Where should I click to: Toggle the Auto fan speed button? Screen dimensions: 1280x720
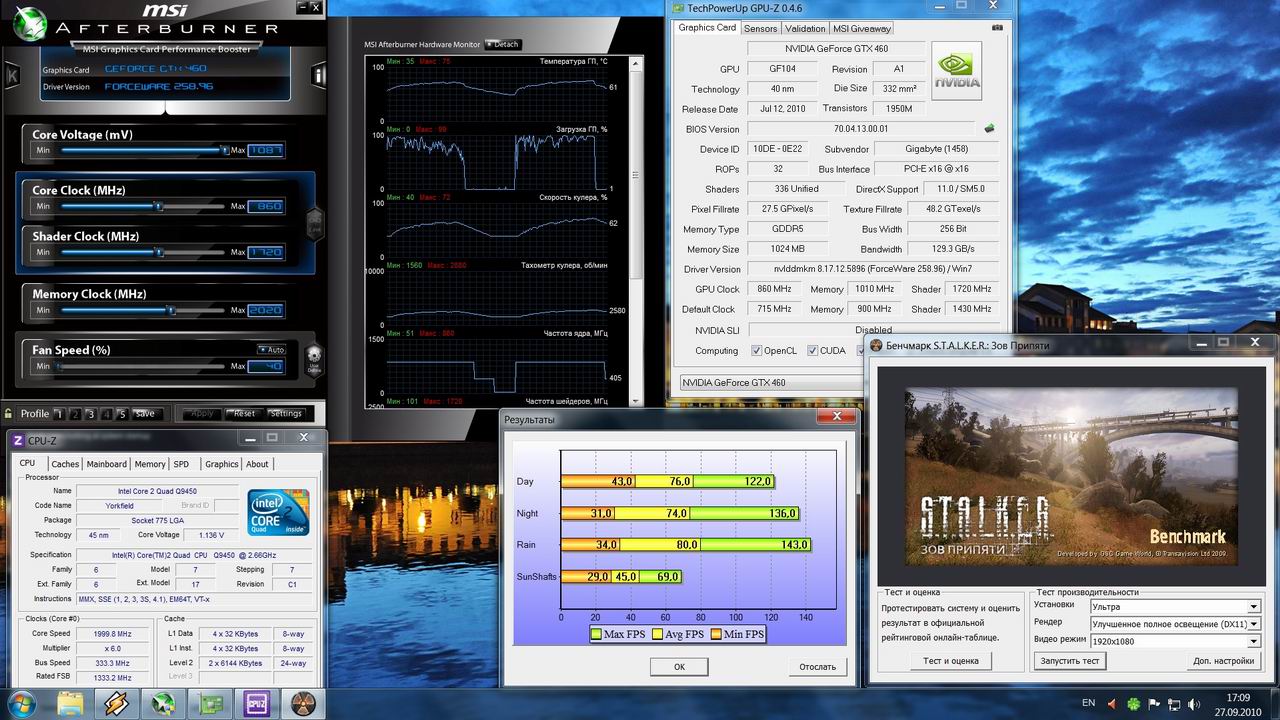272,349
